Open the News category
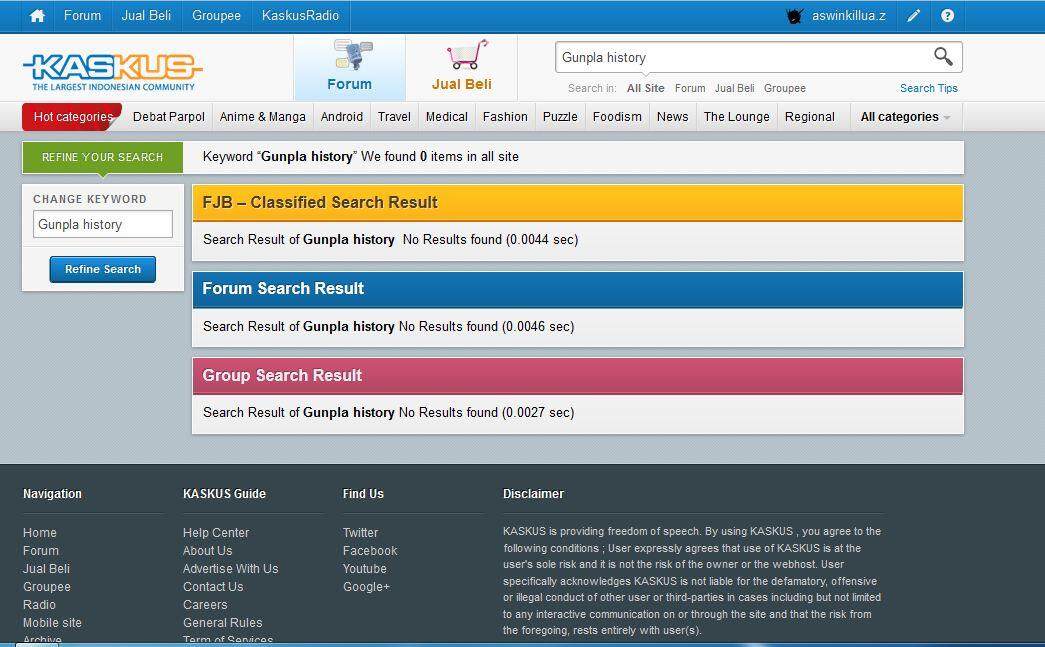The image size is (1045, 647). pos(672,117)
